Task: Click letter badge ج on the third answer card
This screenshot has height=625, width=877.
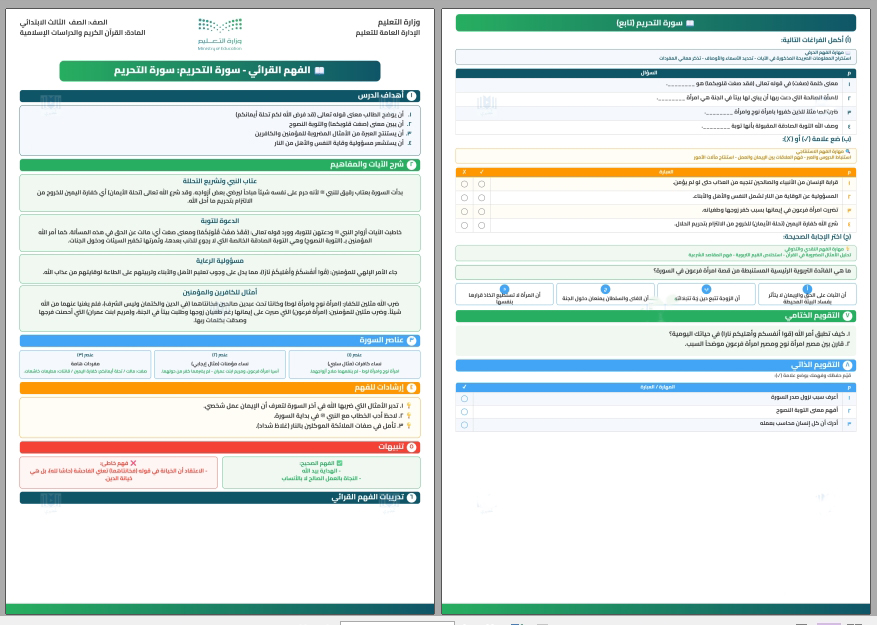Action: pos(605,289)
